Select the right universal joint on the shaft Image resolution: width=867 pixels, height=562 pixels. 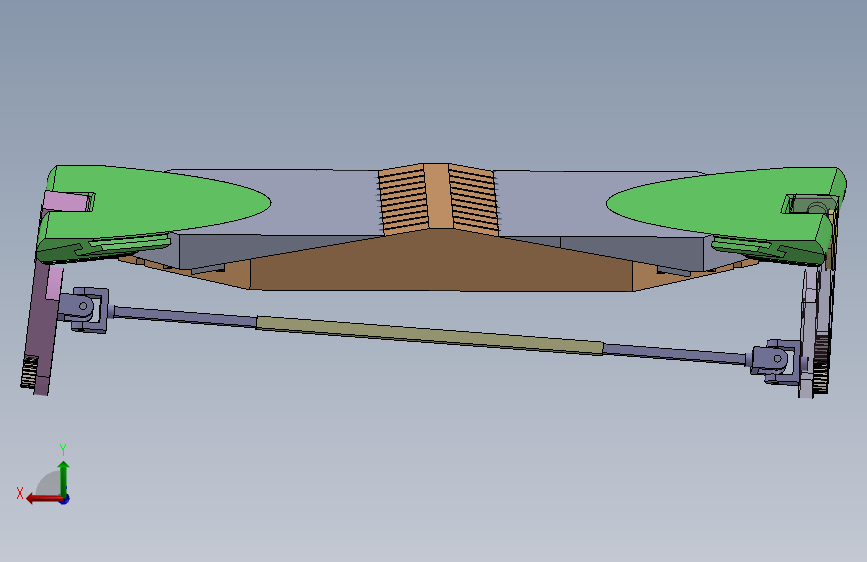click(x=774, y=361)
